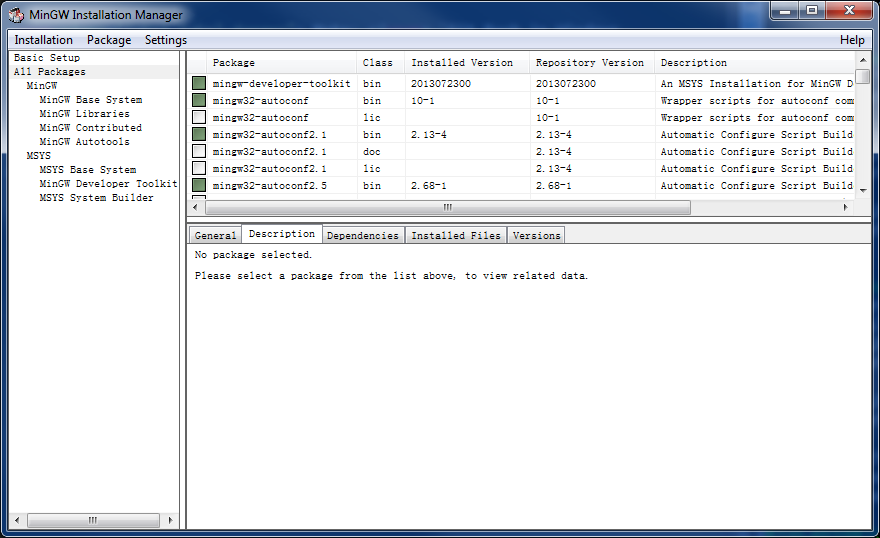Select the mingw-developer-toolkit package name

coord(281,84)
